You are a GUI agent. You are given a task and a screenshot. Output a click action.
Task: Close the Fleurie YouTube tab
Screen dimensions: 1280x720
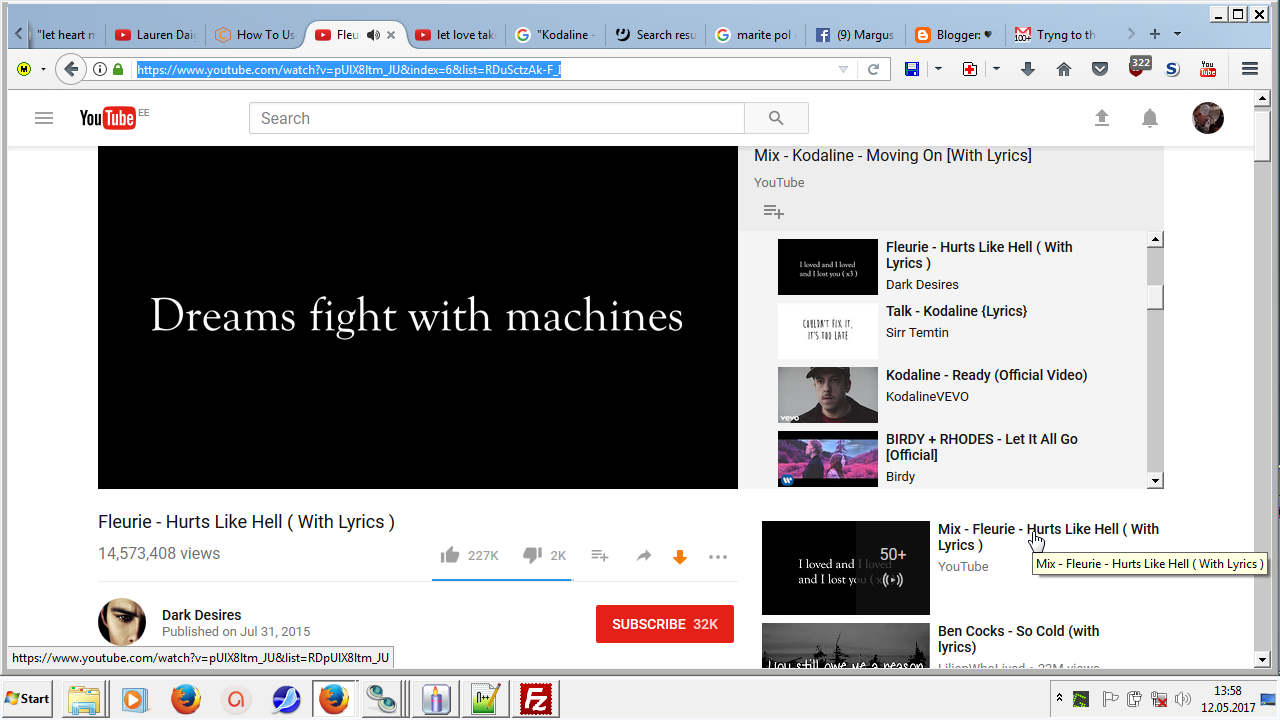pos(391,35)
